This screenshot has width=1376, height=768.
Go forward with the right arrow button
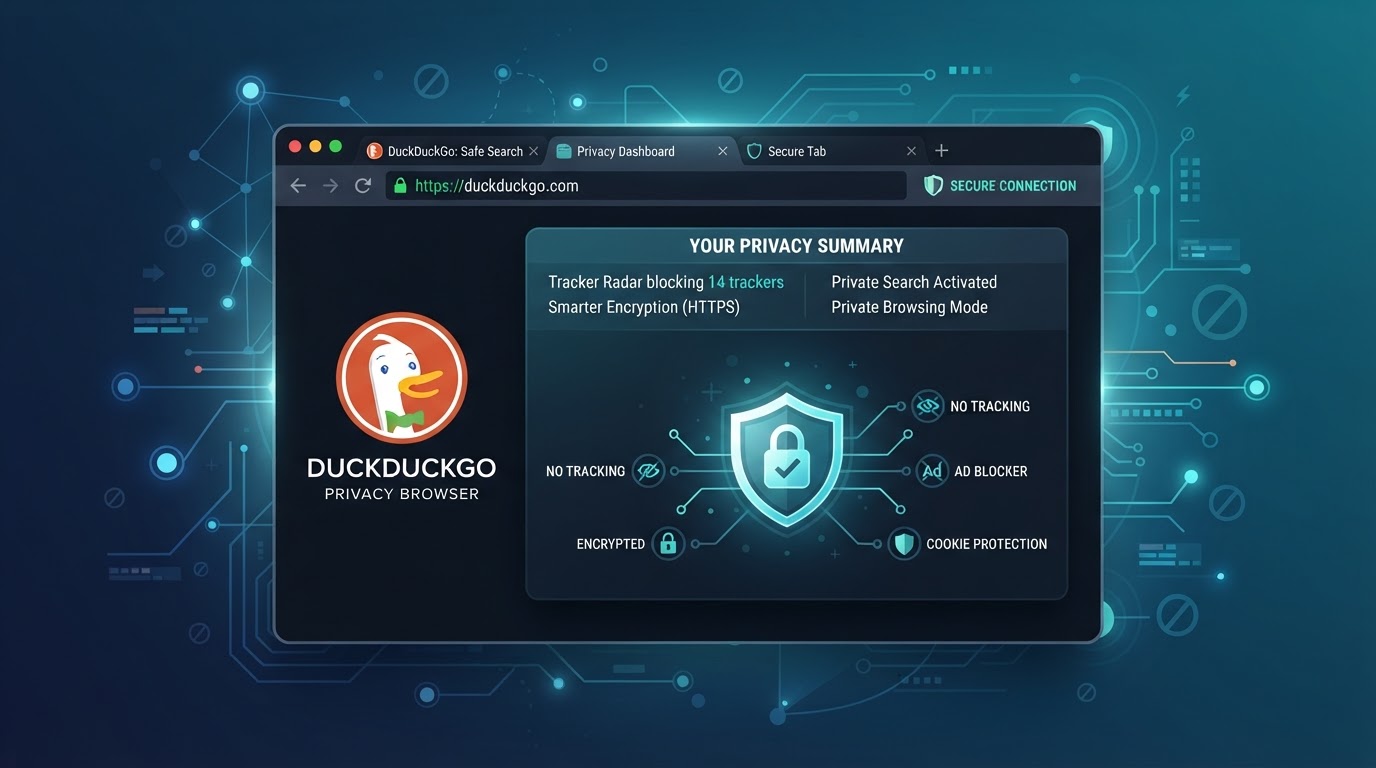coord(330,186)
